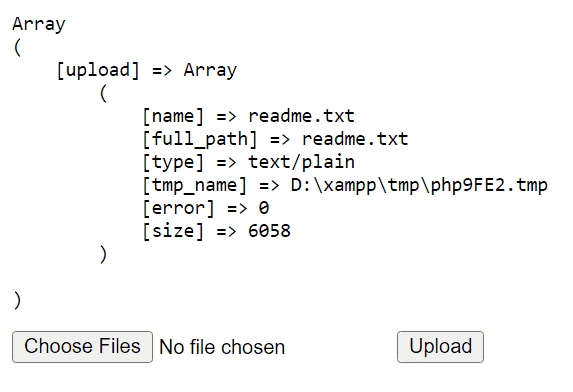This screenshot has width=573, height=392.
Task: Click the readme.txt value on name line
Action: tap(301, 116)
